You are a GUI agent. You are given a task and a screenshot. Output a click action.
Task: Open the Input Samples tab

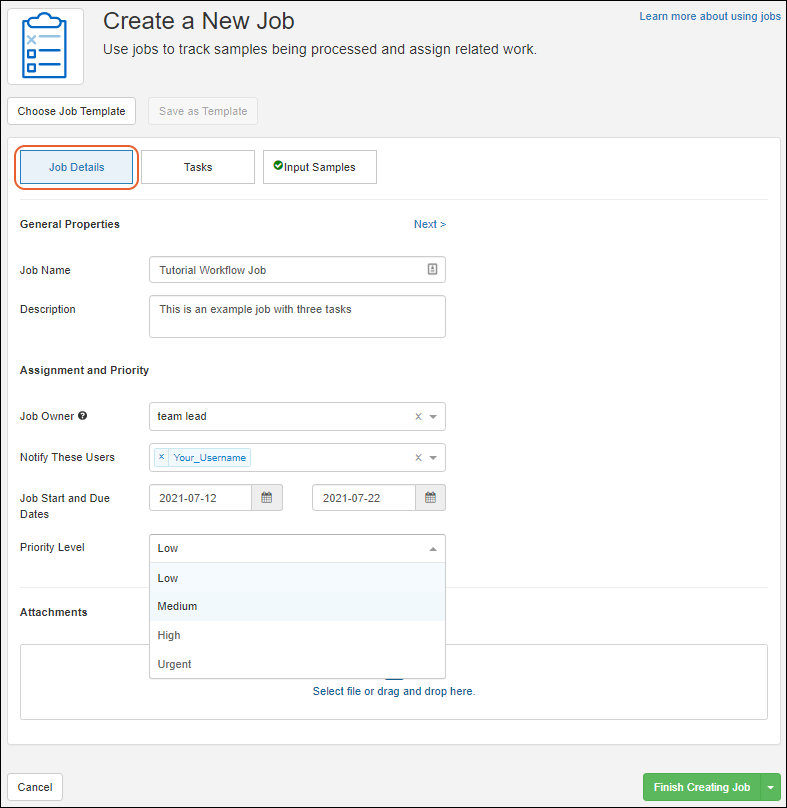[319, 167]
